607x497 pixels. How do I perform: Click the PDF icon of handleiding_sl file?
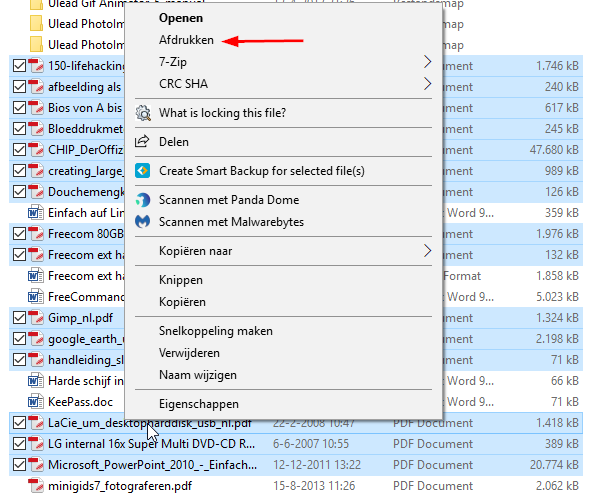tap(36, 360)
